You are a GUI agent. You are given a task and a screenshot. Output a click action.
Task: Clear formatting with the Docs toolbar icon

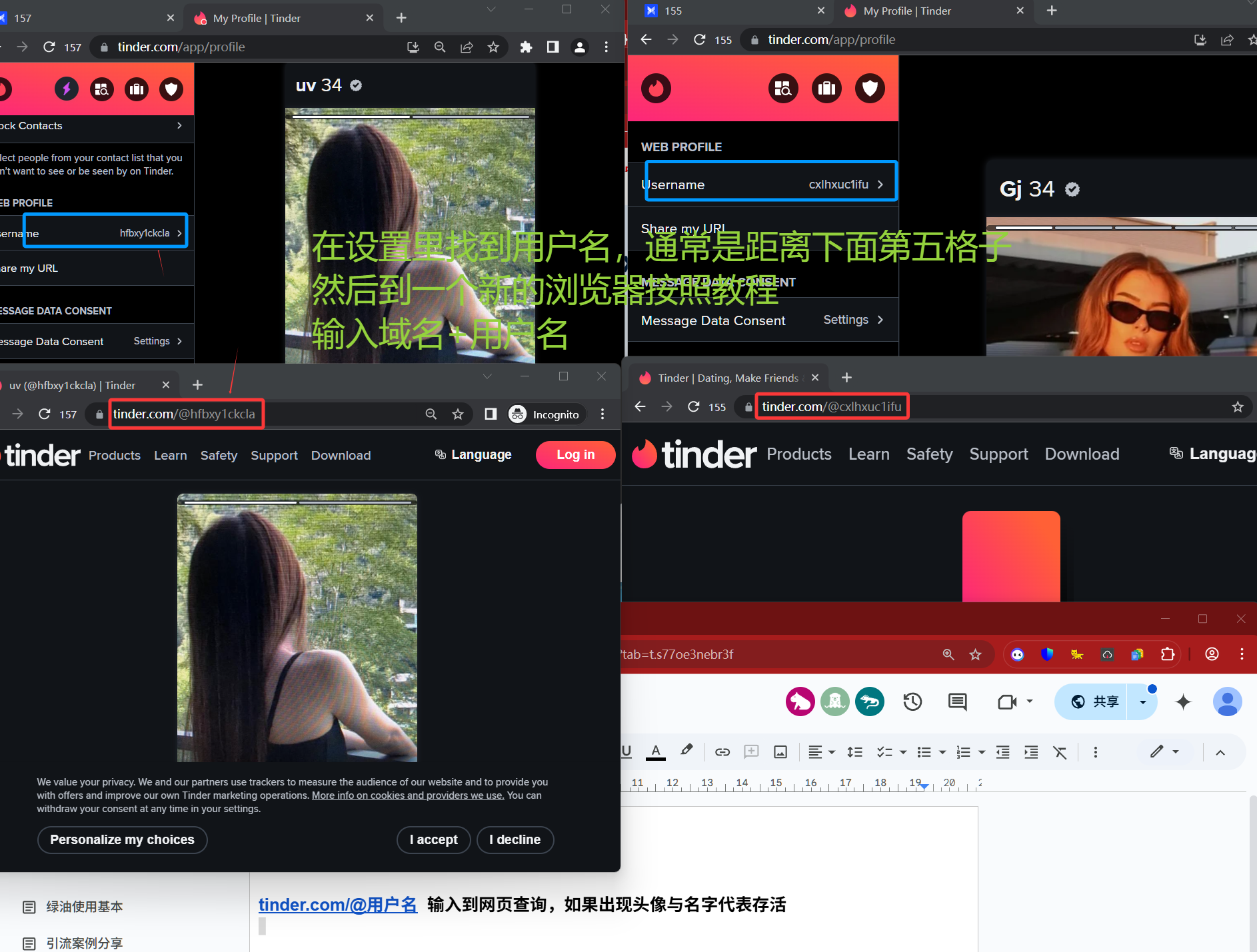pyautogui.click(x=1060, y=752)
